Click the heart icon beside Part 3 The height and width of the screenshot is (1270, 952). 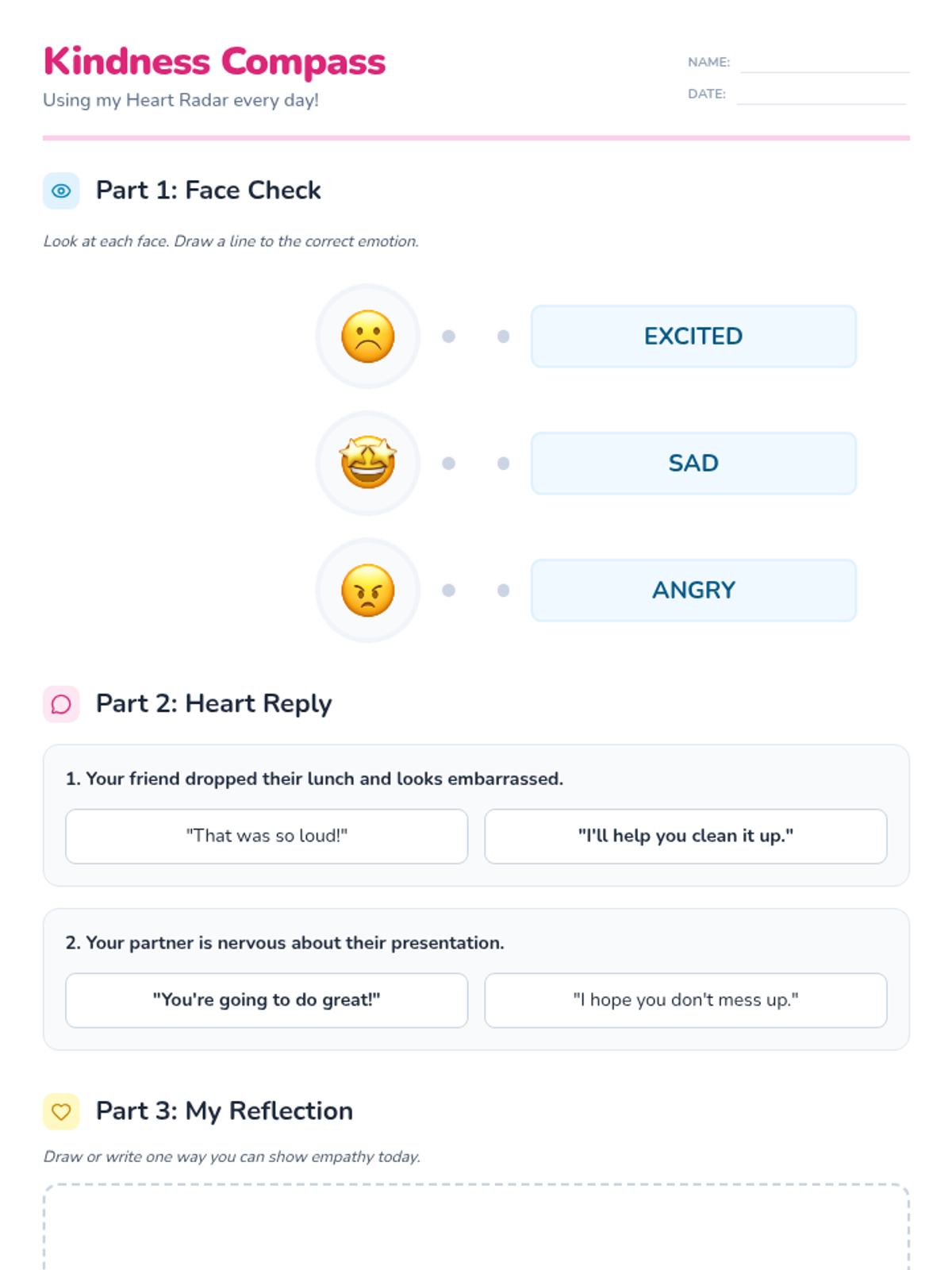pyautogui.click(x=61, y=1111)
